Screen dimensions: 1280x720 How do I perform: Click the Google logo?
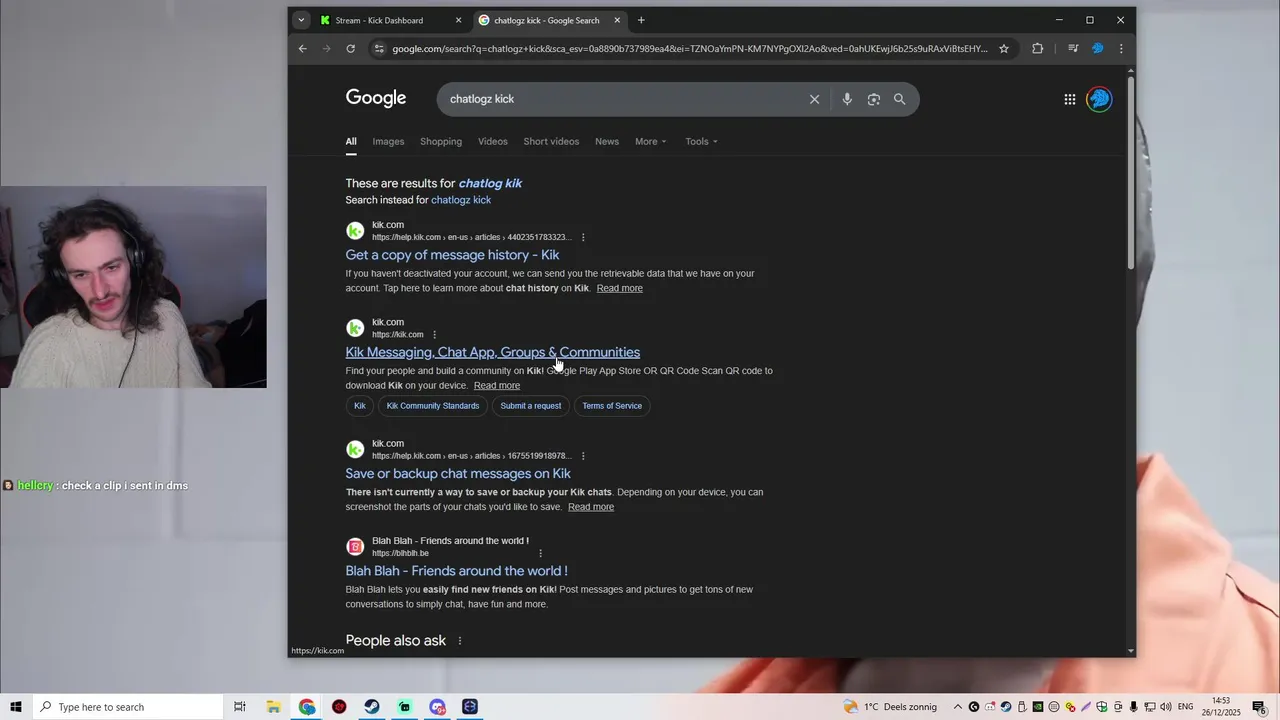click(376, 98)
